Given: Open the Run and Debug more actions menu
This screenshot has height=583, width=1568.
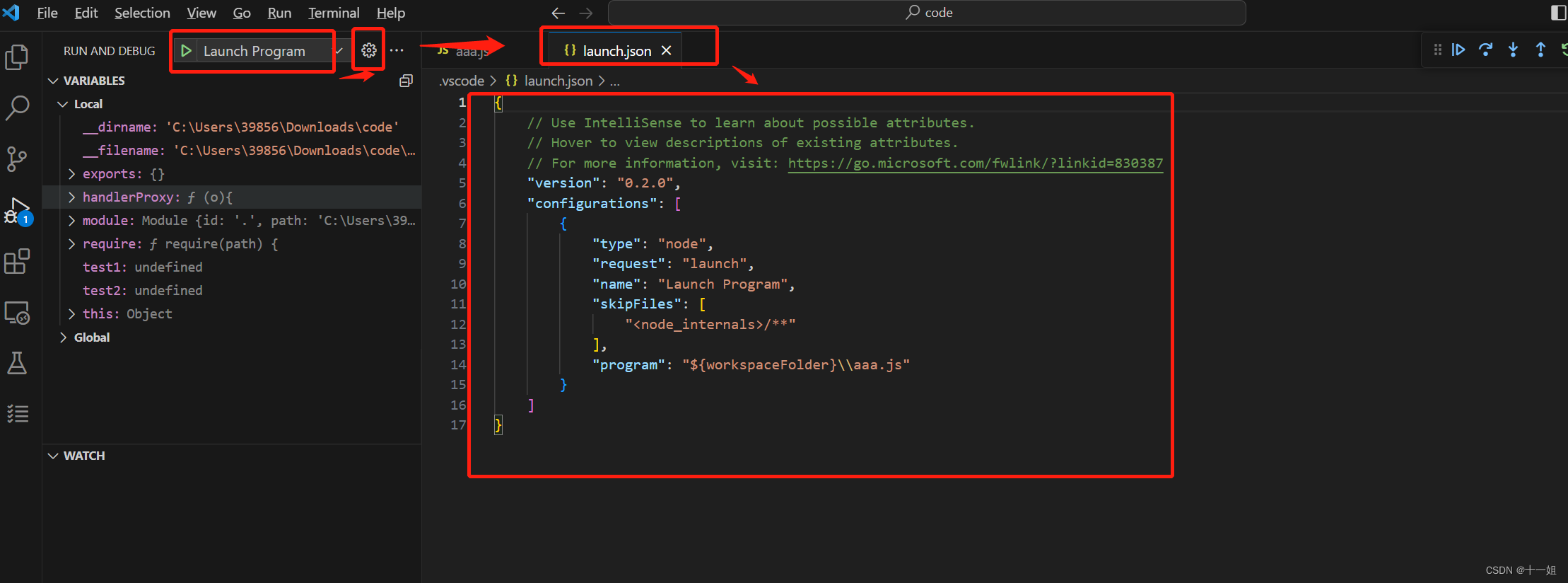Looking at the screenshot, I should click(x=397, y=50).
